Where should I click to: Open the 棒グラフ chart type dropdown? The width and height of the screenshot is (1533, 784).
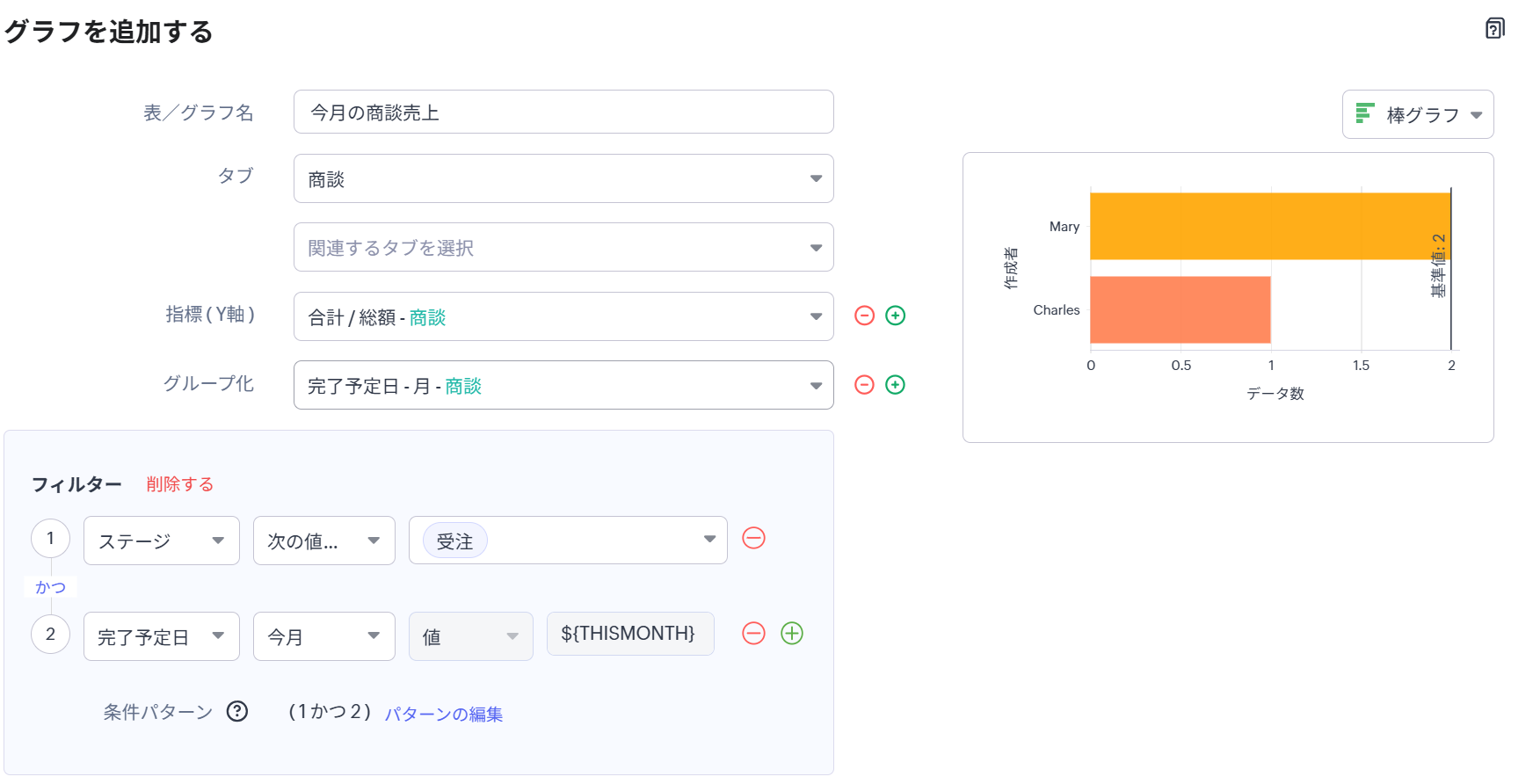pos(1417,114)
